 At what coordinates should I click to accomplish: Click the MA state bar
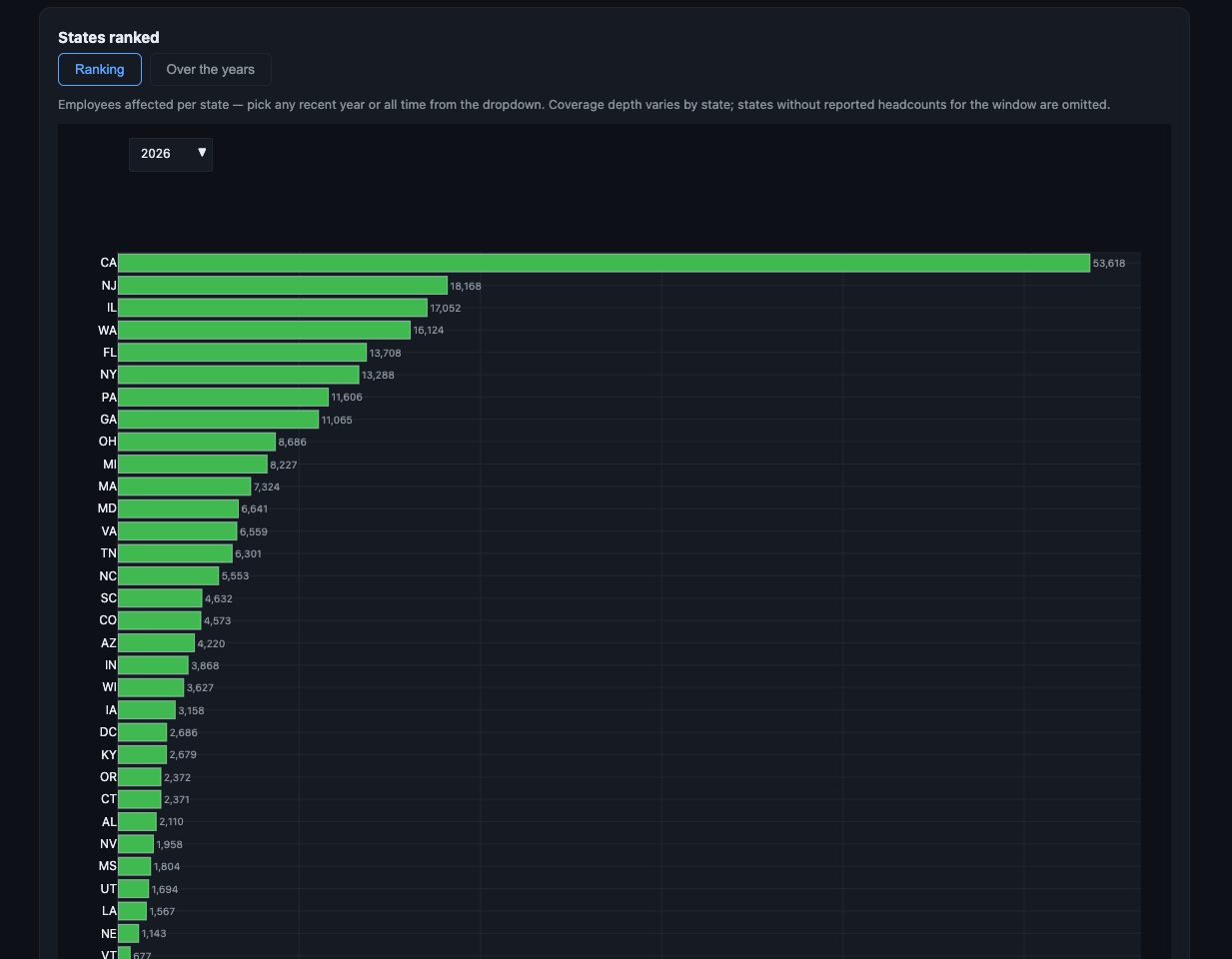184,486
